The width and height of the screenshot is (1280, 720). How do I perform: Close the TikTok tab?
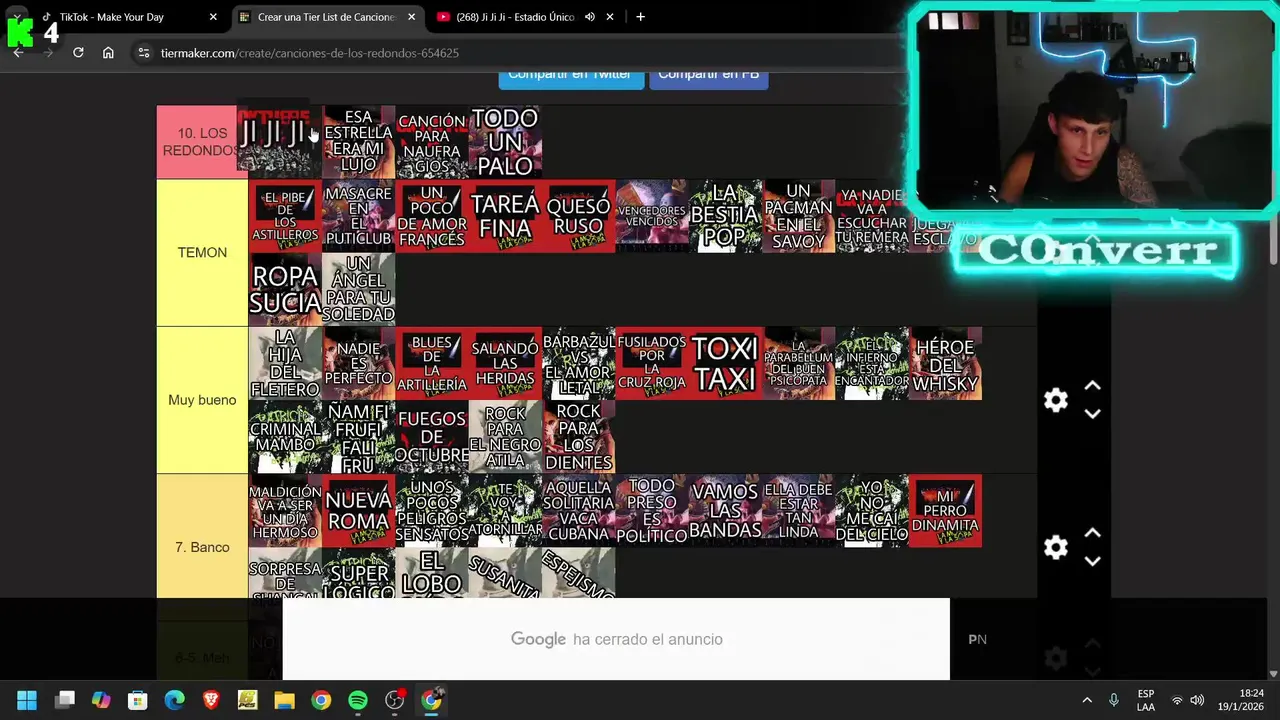click(x=213, y=17)
